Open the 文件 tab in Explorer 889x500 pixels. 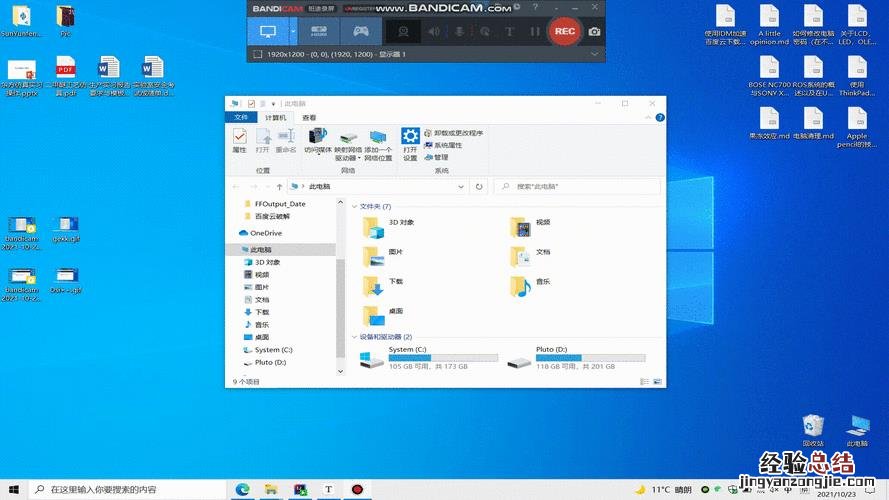[x=241, y=117]
